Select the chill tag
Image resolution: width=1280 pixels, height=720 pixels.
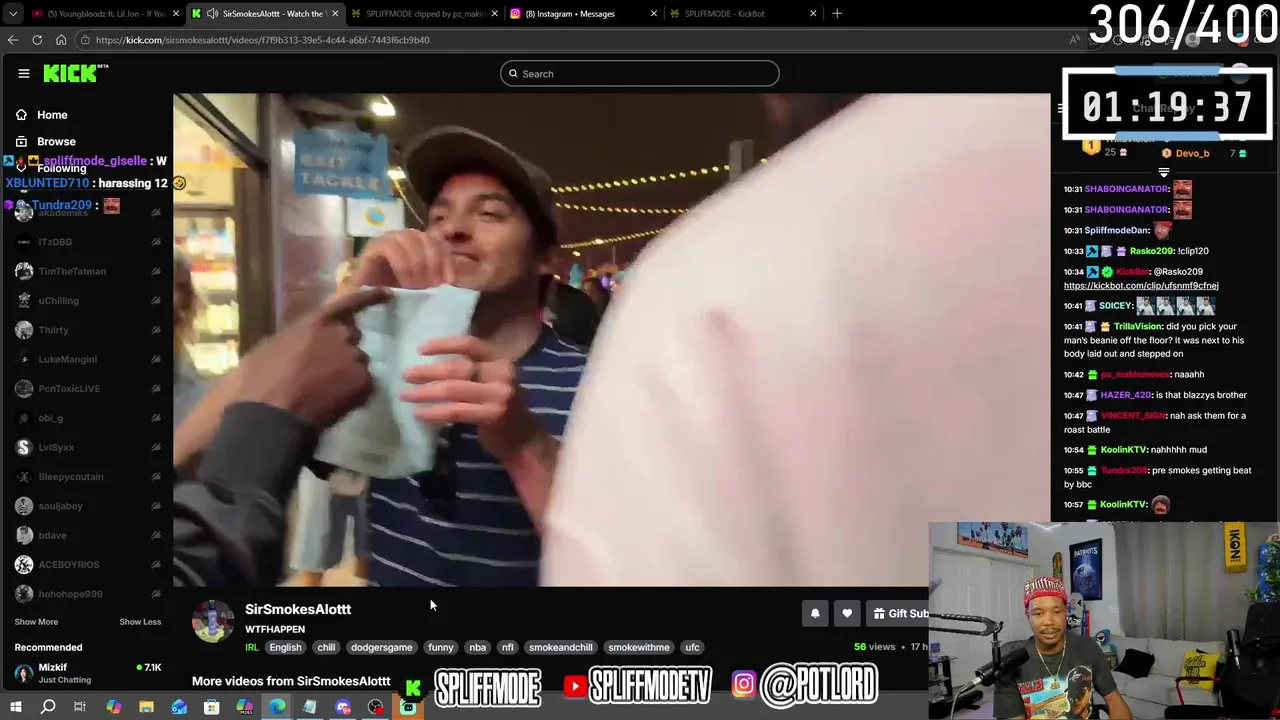click(326, 647)
